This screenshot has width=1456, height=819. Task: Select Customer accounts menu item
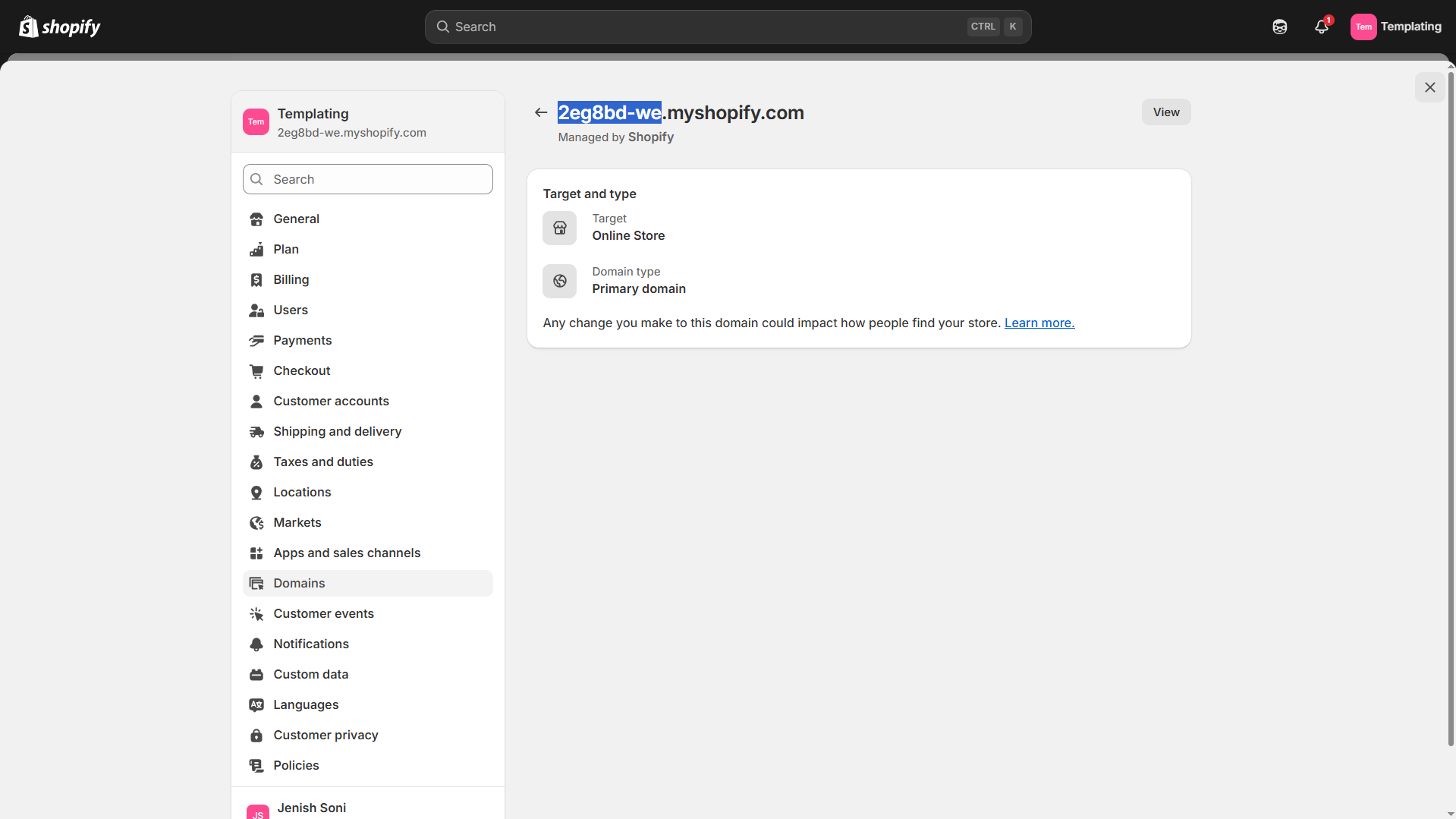tap(368, 402)
